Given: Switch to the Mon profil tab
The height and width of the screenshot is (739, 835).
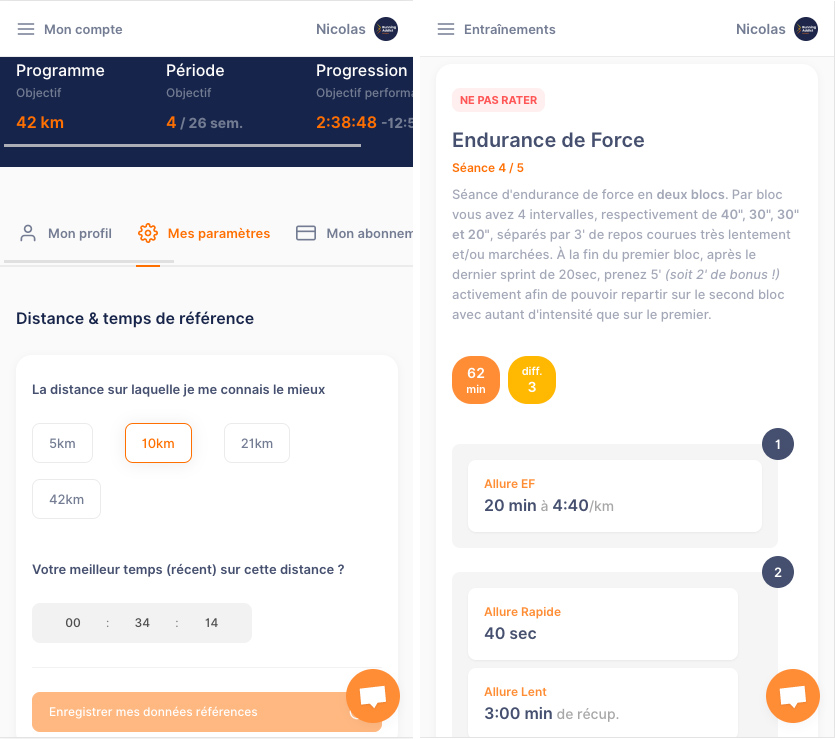Looking at the screenshot, I should coord(66,233).
